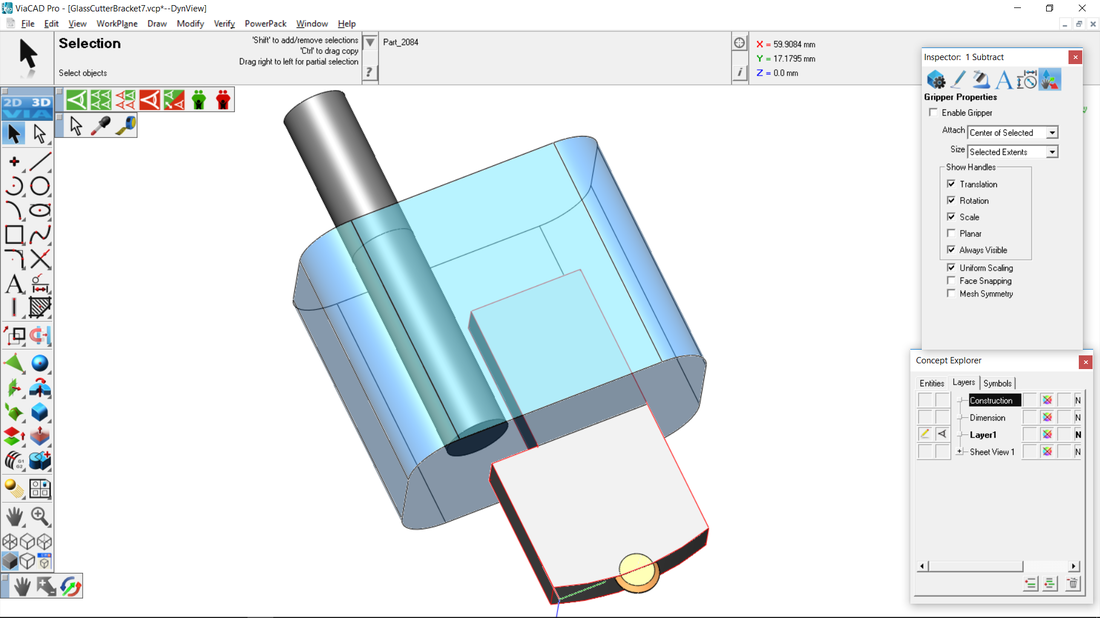Open the PowerPack menu

click(265, 24)
